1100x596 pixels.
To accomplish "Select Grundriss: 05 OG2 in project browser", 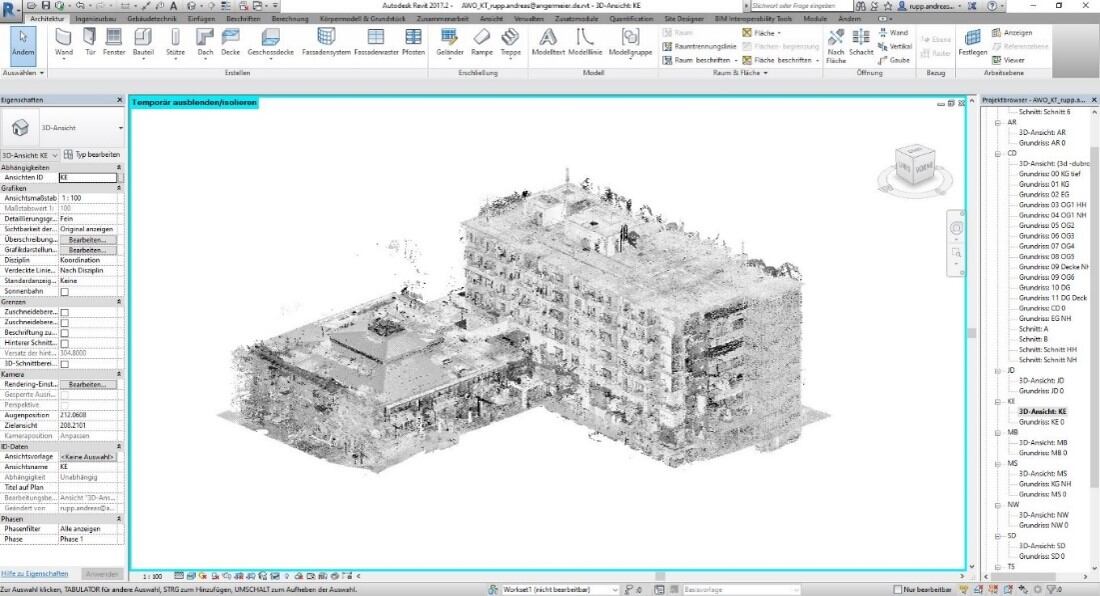I will 1046,225.
